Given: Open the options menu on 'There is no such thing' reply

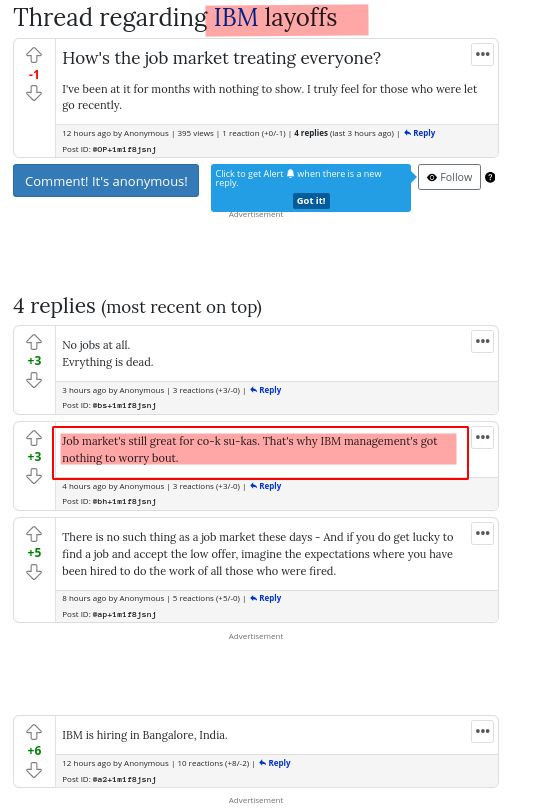Looking at the screenshot, I should tap(482, 533).
